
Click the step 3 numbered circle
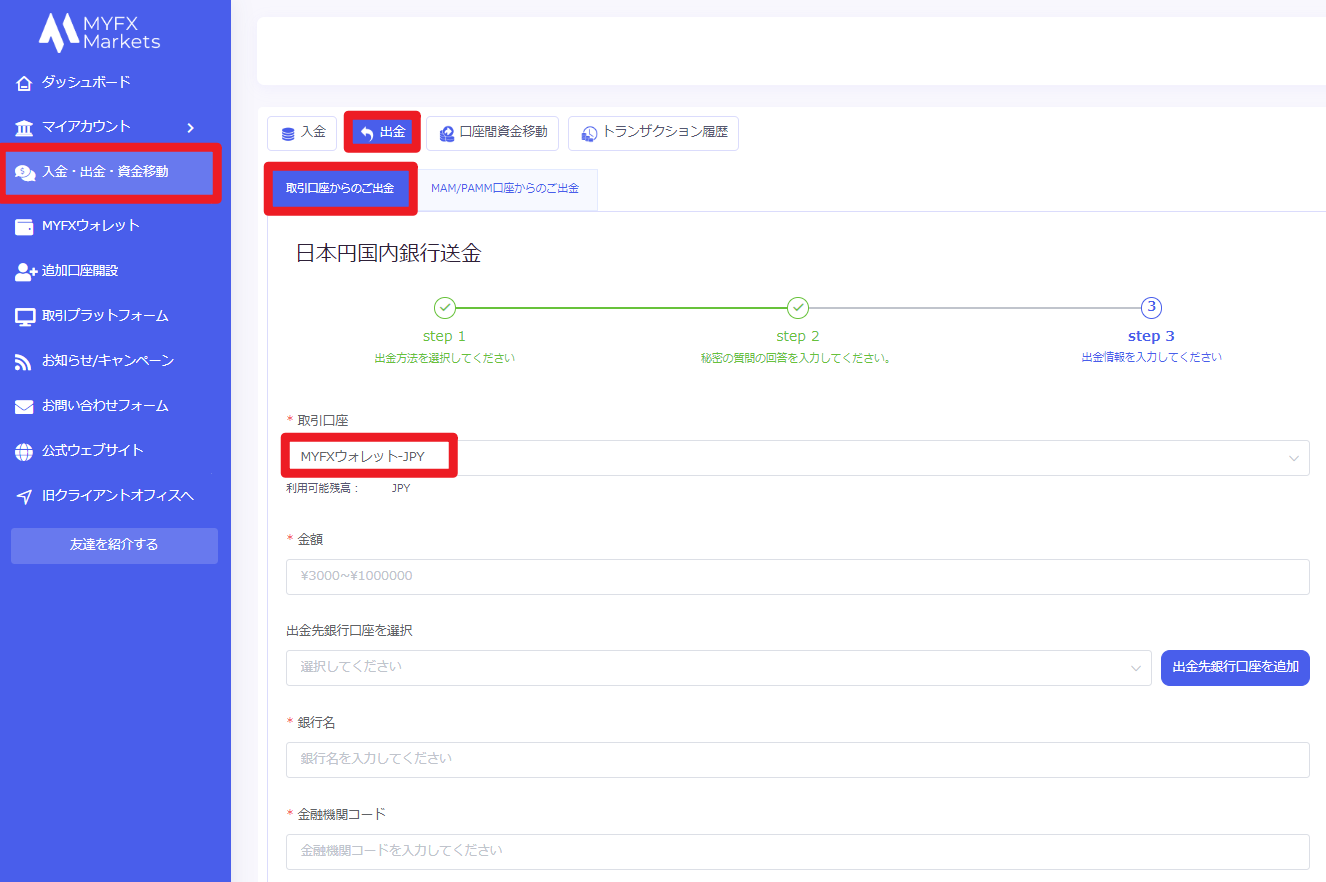tap(1151, 307)
